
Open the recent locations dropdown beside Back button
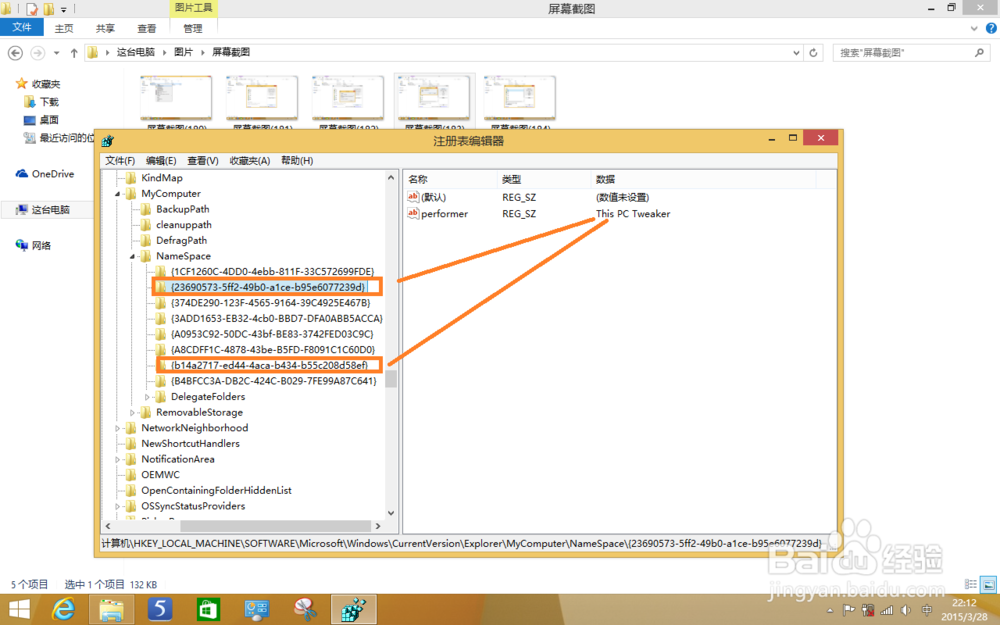(x=57, y=52)
